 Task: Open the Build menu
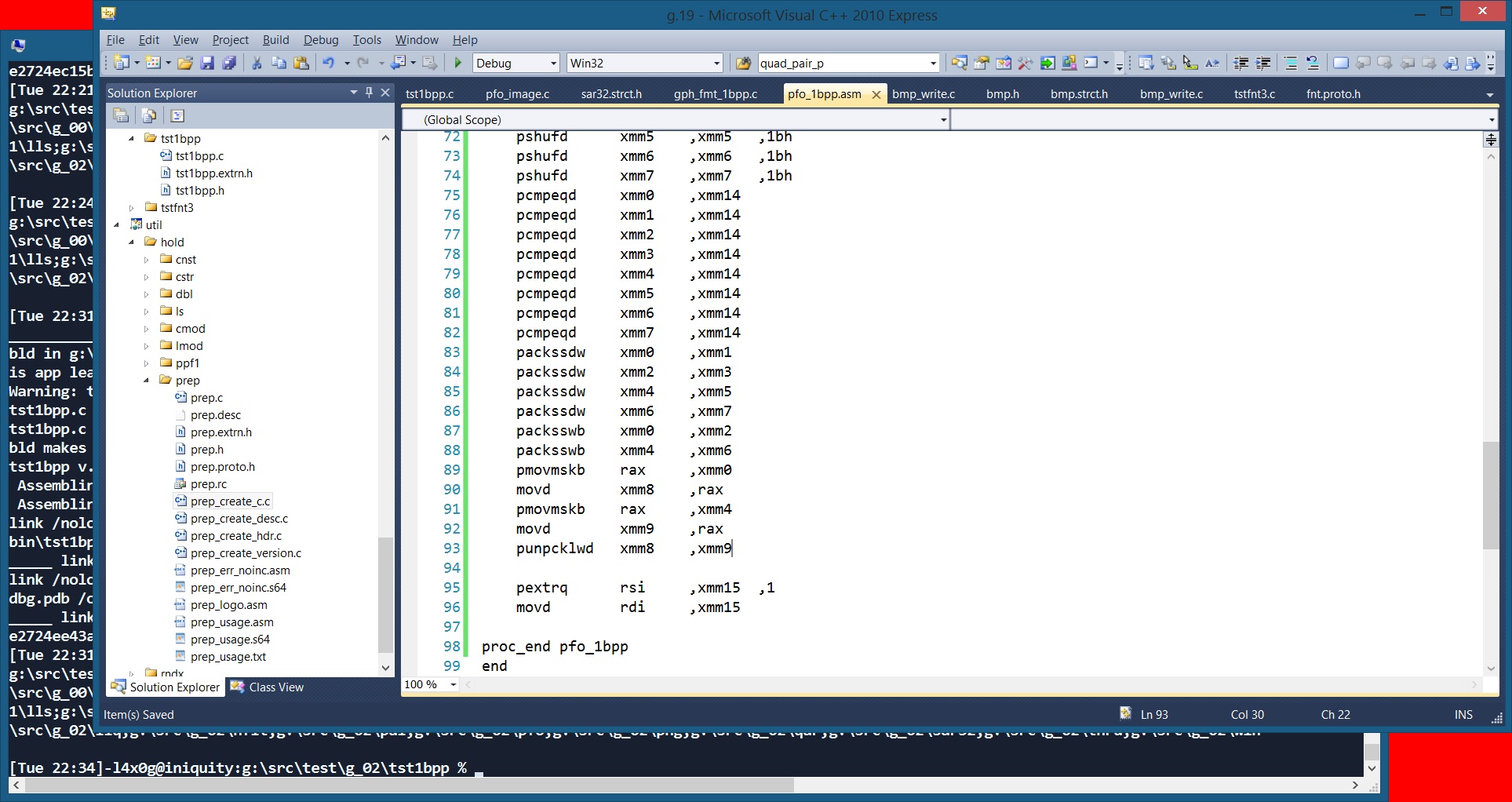275,40
